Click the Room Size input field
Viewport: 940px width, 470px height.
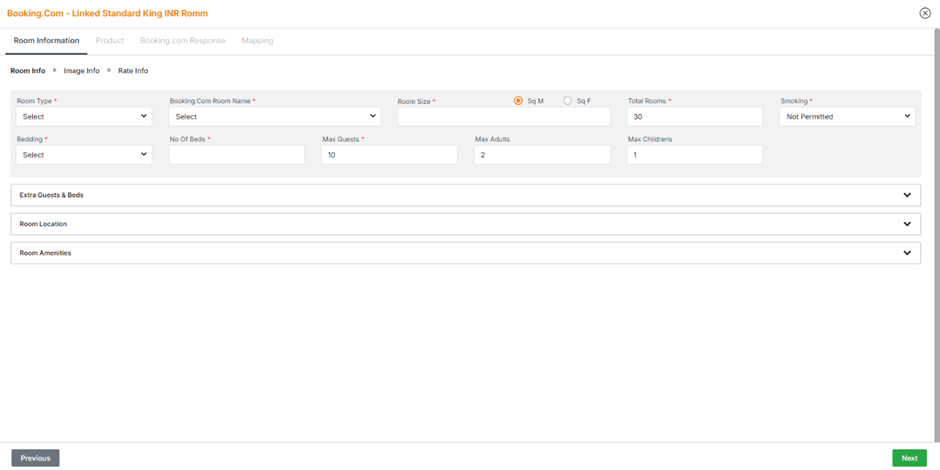pyautogui.click(x=503, y=117)
